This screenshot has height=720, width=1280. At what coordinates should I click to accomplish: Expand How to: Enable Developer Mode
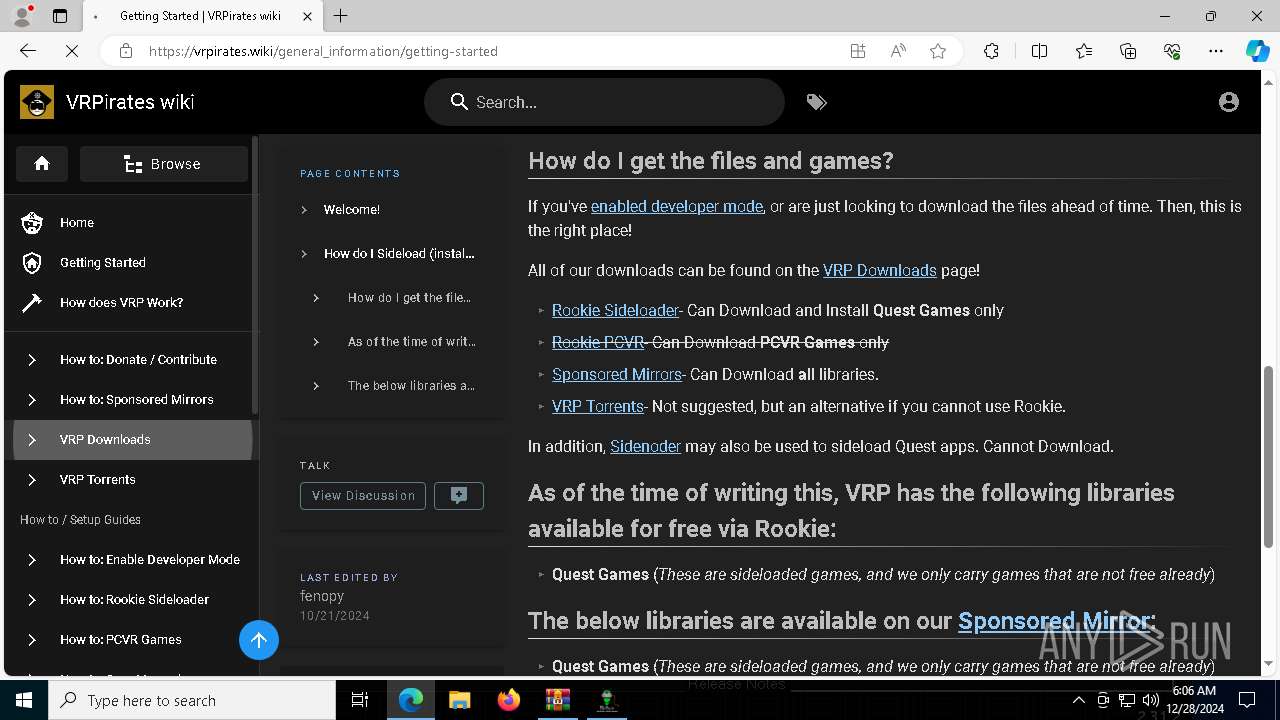pyautogui.click(x=32, y=560)
